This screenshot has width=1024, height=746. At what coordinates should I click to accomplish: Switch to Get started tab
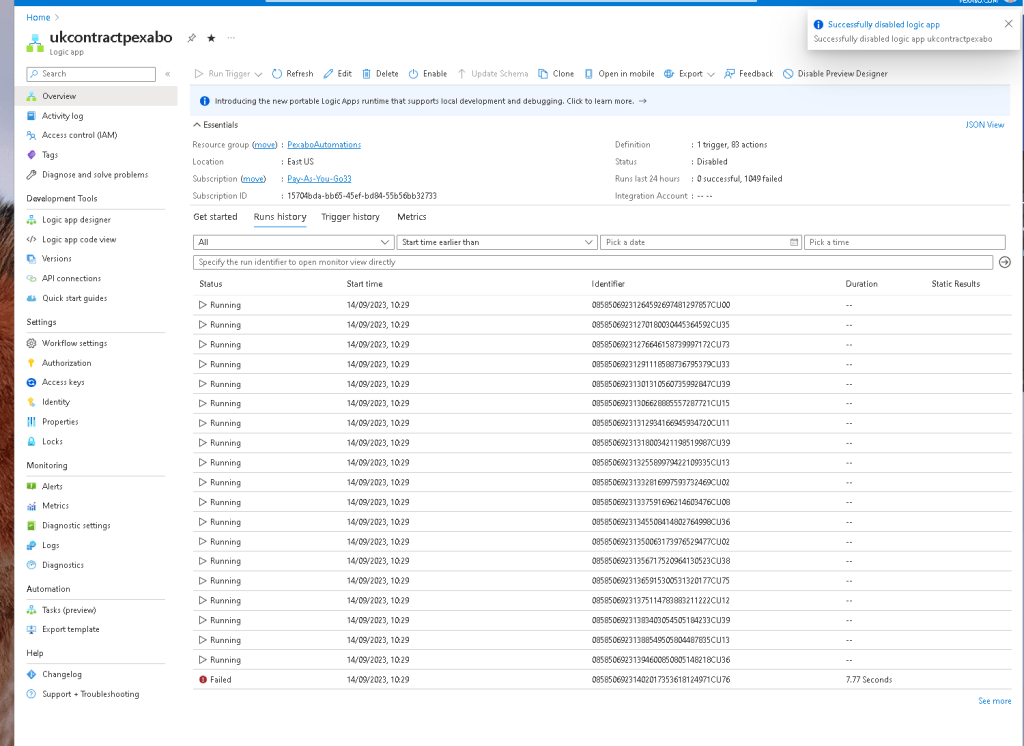point(216,217)
